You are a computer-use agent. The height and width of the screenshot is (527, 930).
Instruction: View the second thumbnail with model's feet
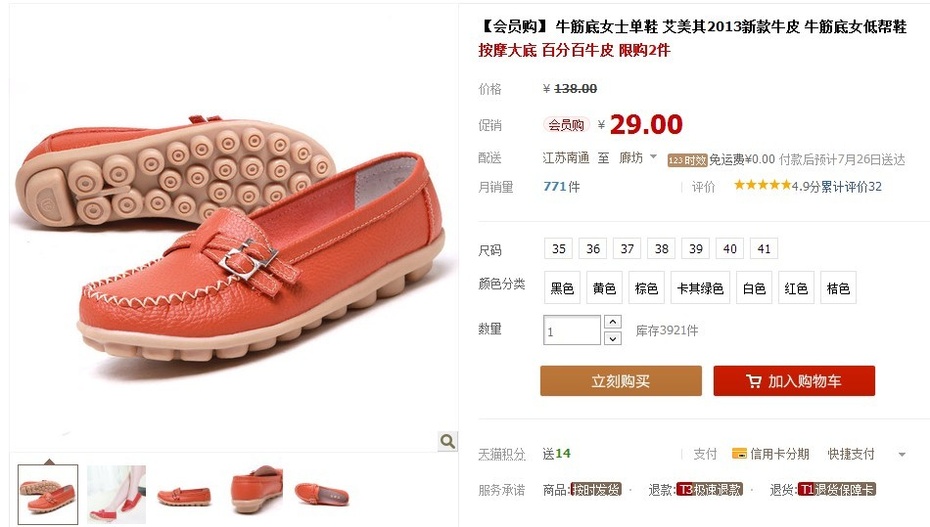point(116,494)
